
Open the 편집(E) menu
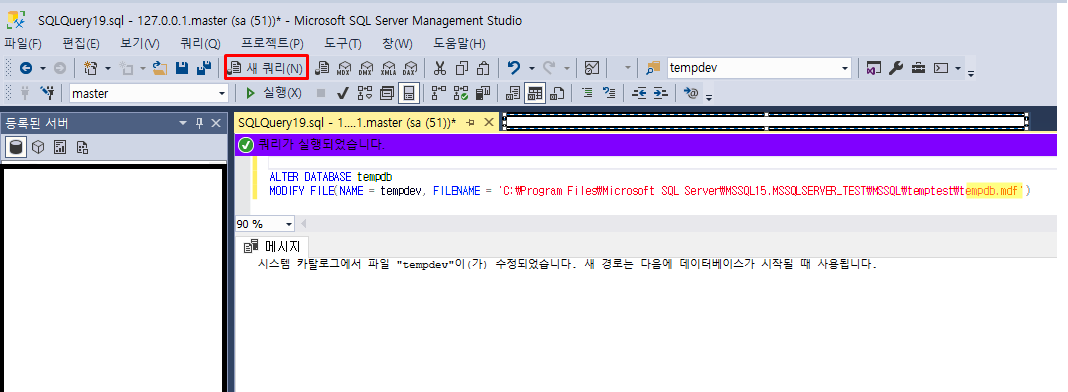pyautogui.click(x=81, y=44)
